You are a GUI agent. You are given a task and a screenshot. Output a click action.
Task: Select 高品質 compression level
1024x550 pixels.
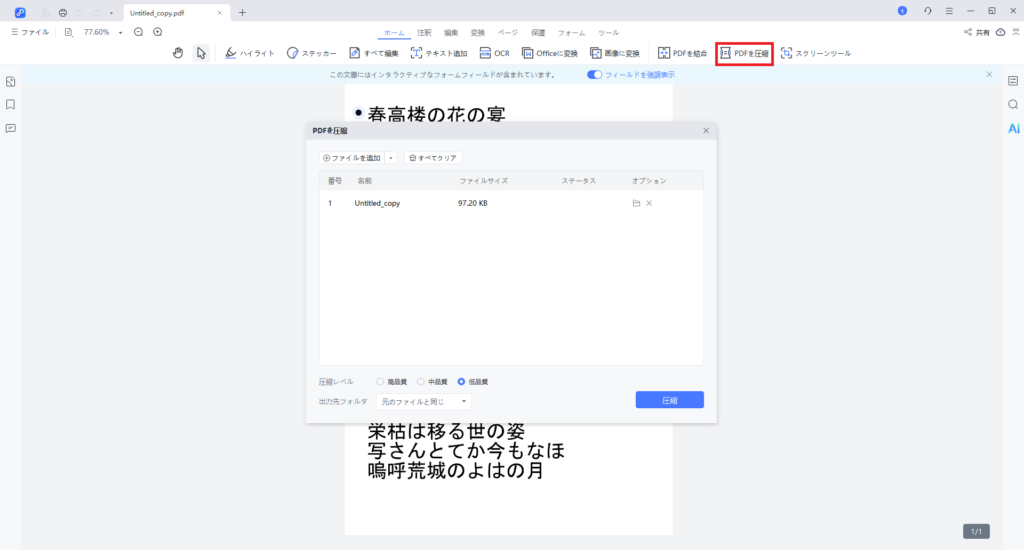click(x=380, y=382)
